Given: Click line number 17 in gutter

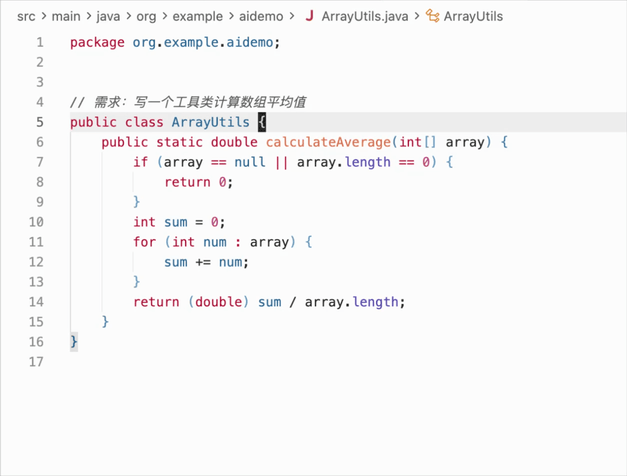Looking at the screenshot, I should [x=36, y=362].
